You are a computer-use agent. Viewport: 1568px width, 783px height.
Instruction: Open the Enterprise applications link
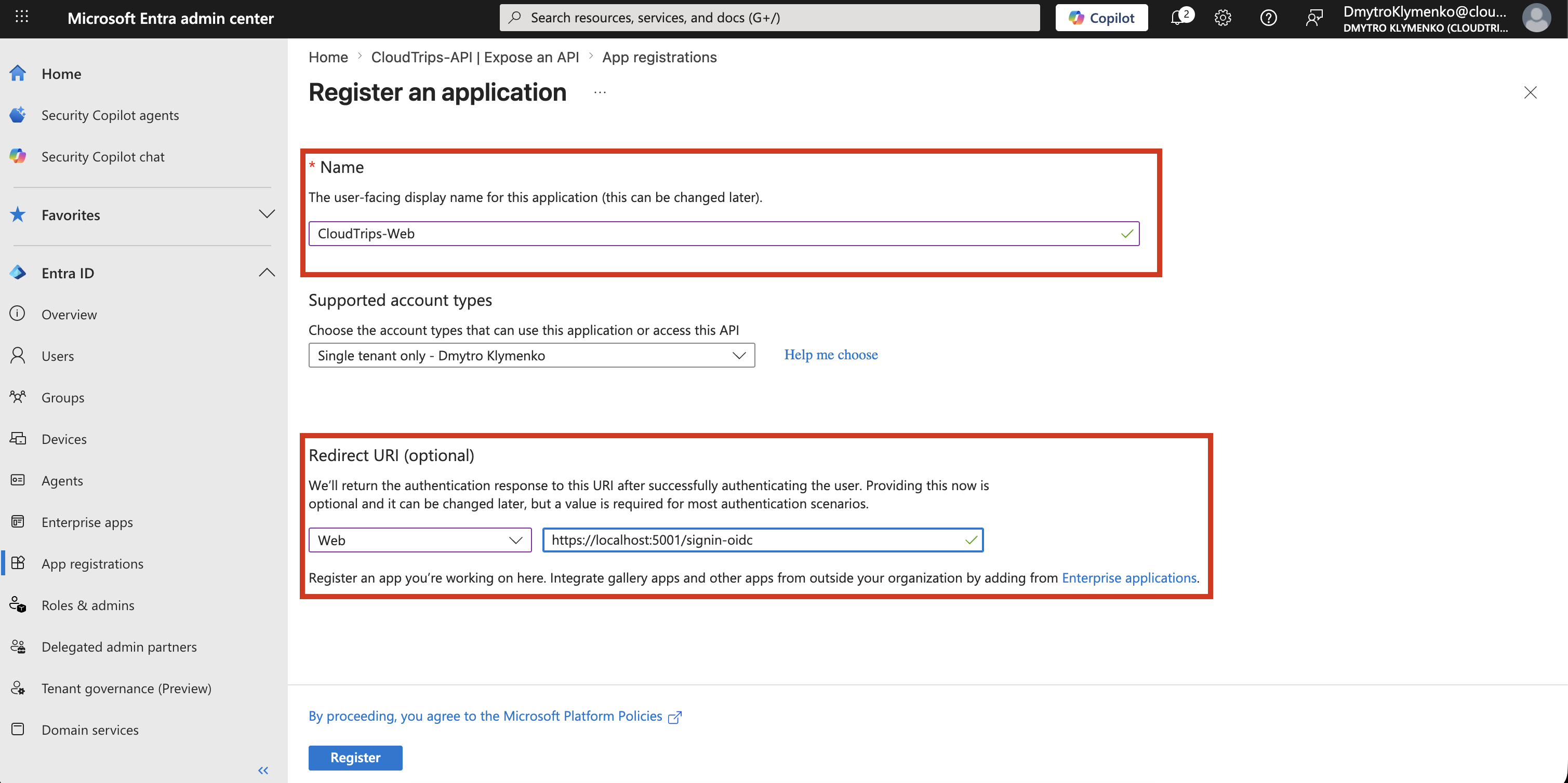click(1129, 578)
